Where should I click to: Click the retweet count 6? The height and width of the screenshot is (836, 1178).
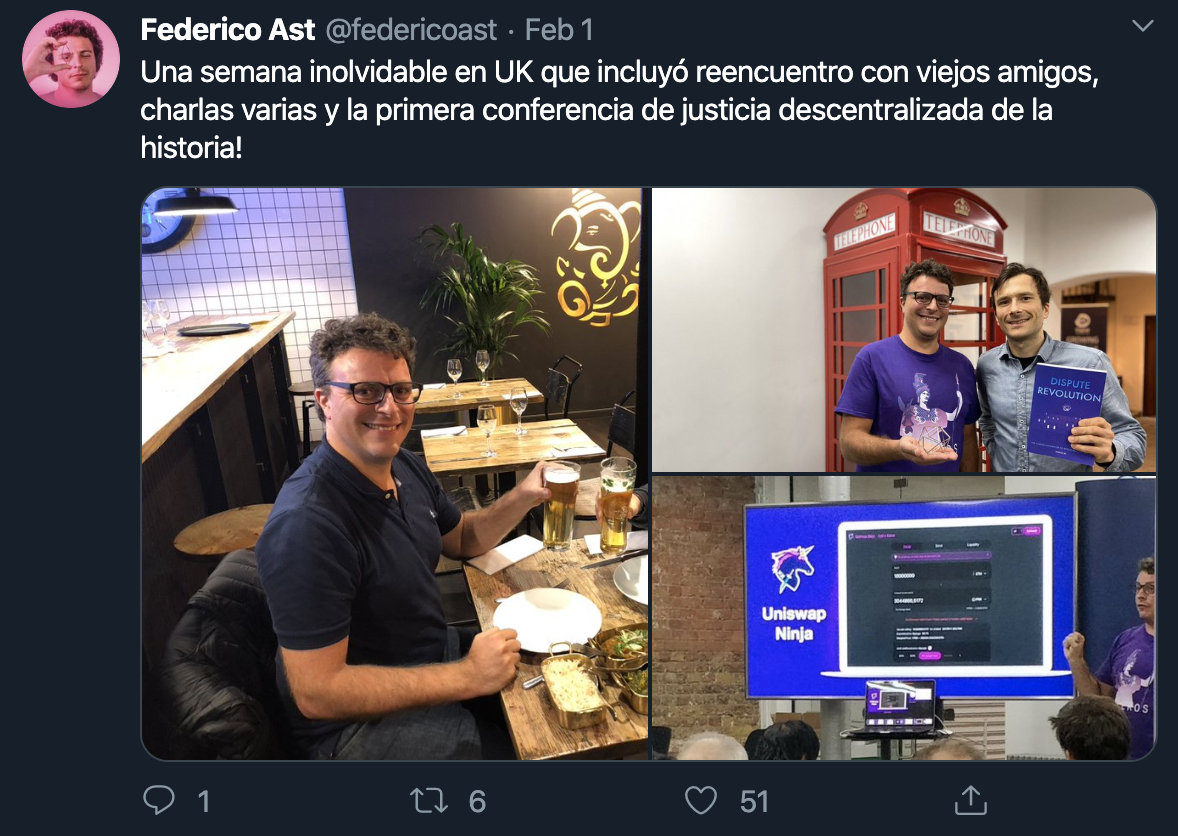click(x=477, y=801)
